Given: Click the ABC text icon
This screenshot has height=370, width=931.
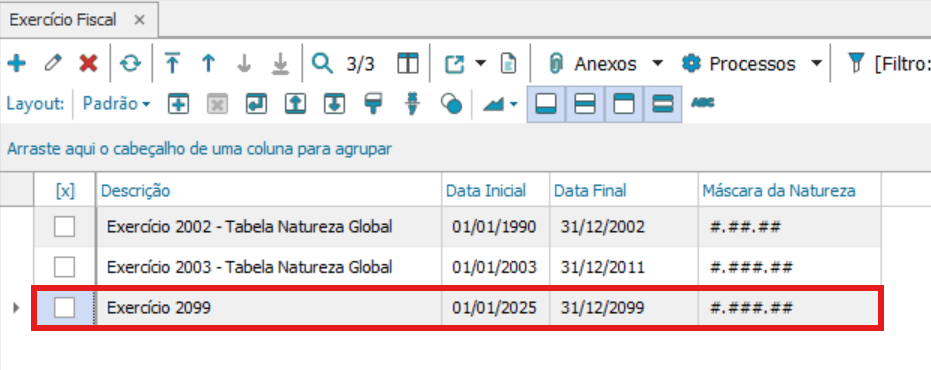Looking at the screenshot, I should pyautogui.click(x=703, y=103).
